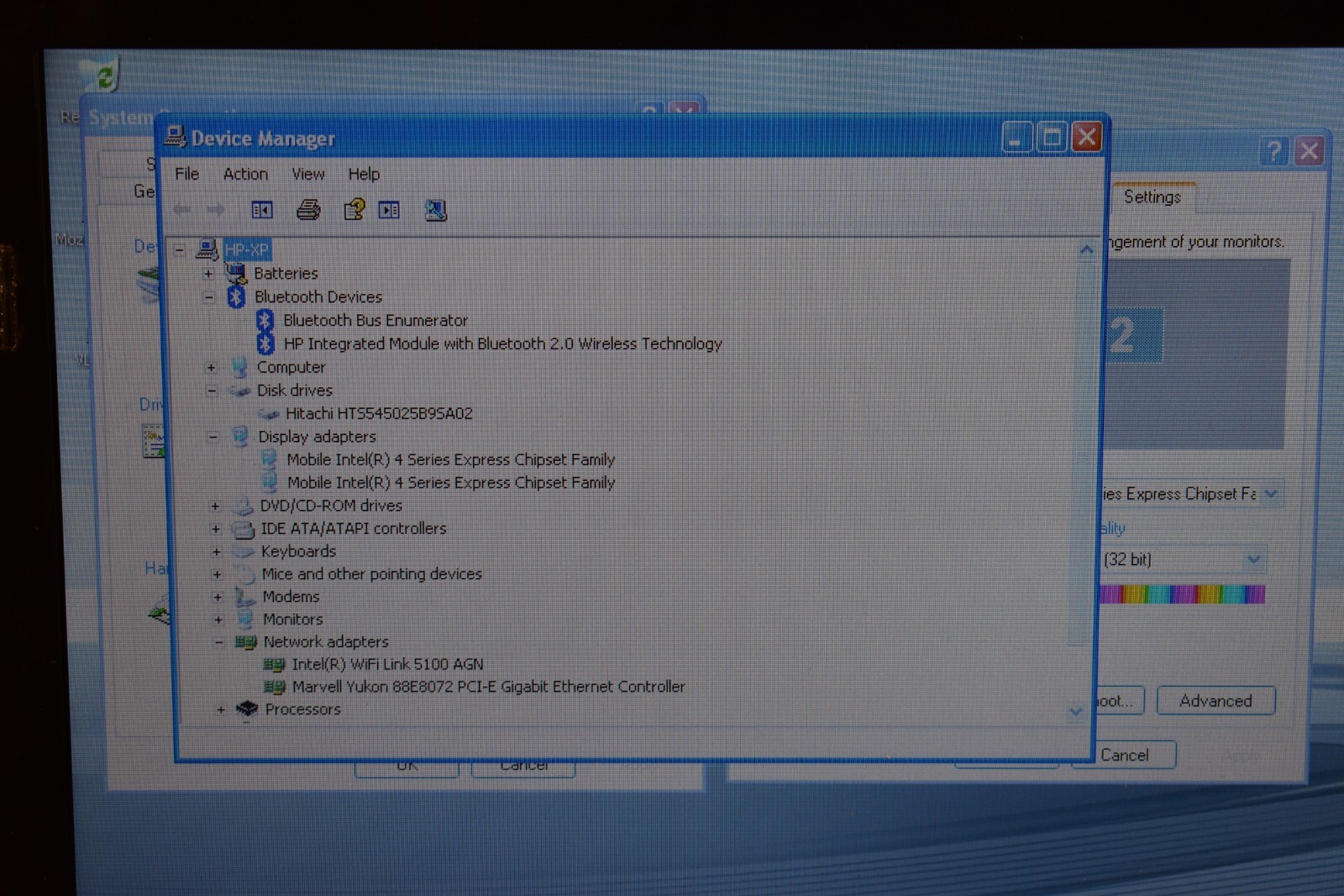
Task: Click the IDE ATA/ATAPI controllers icon
Action: (x=243, y=529)
